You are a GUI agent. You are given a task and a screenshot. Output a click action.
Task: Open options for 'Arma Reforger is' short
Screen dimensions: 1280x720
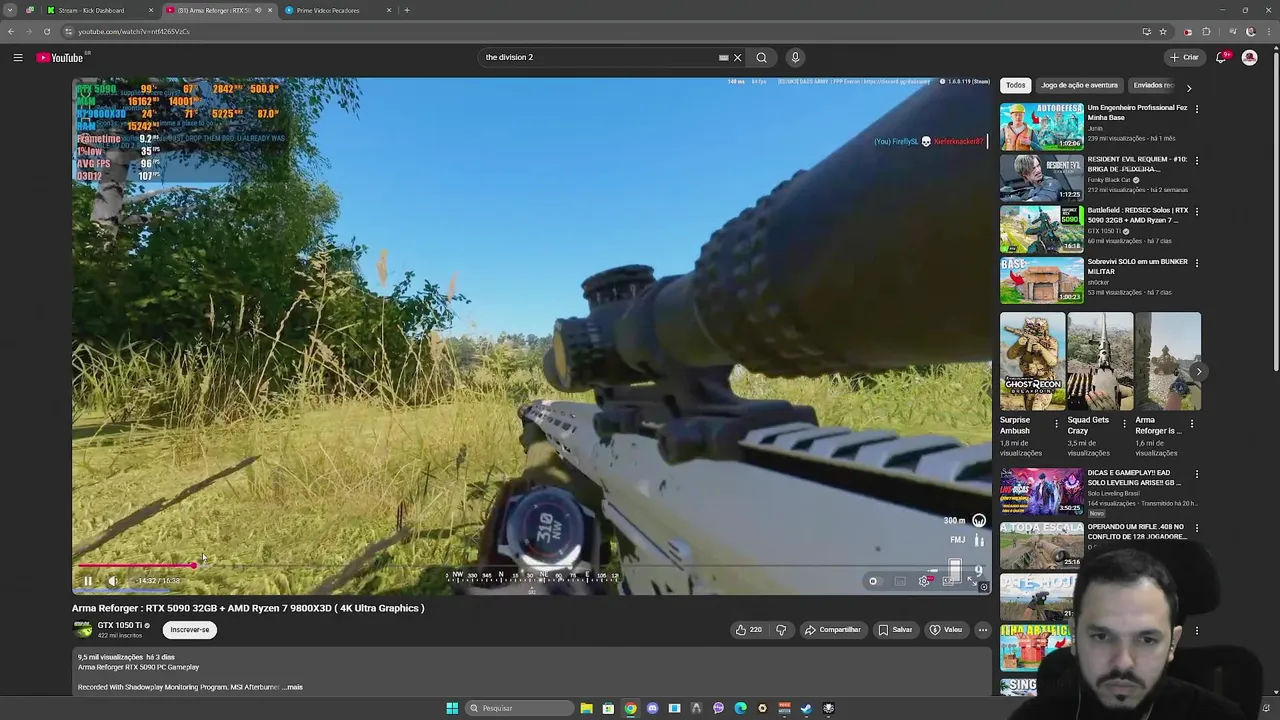(x=1192, y=424)
